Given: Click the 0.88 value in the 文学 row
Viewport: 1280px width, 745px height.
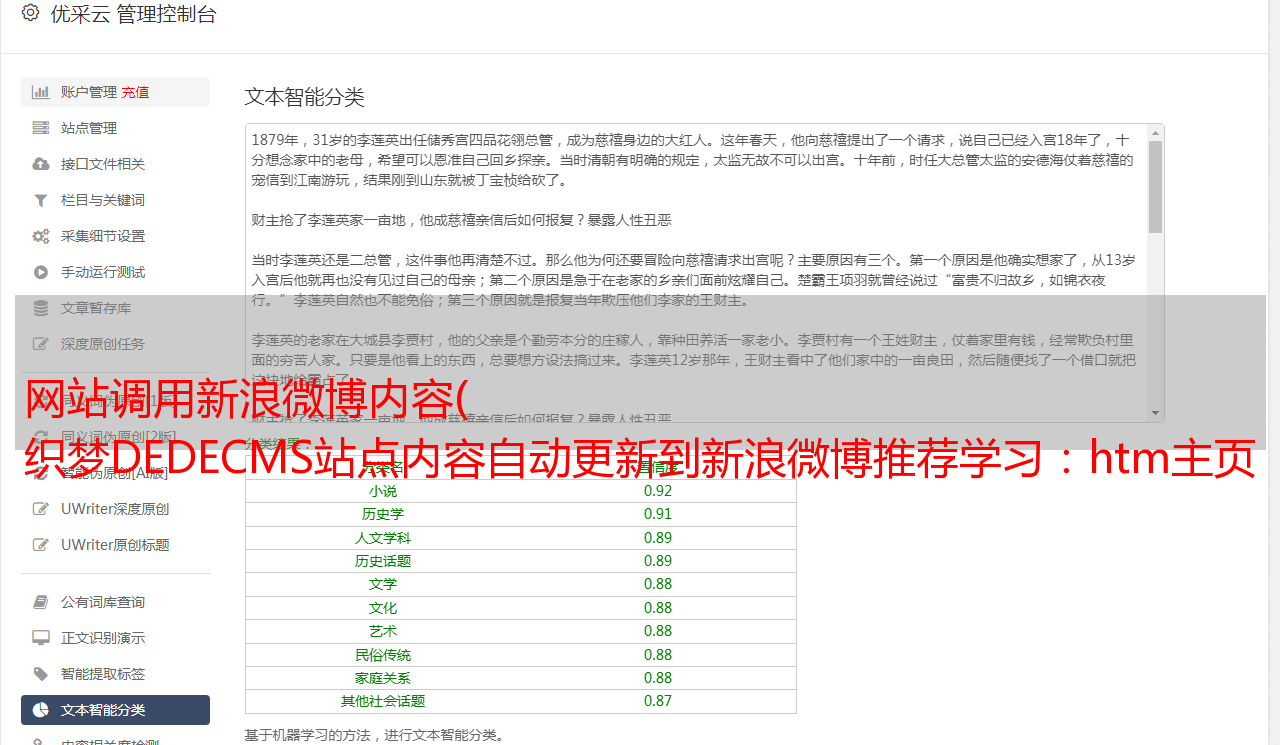Looking at the screenshot, I should [658, 584].
